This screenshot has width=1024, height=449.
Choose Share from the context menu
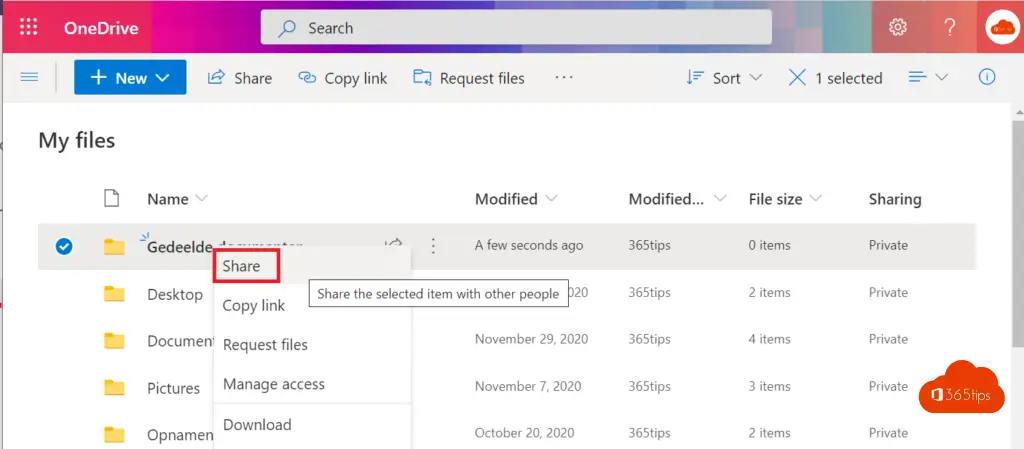click(242, 266)
